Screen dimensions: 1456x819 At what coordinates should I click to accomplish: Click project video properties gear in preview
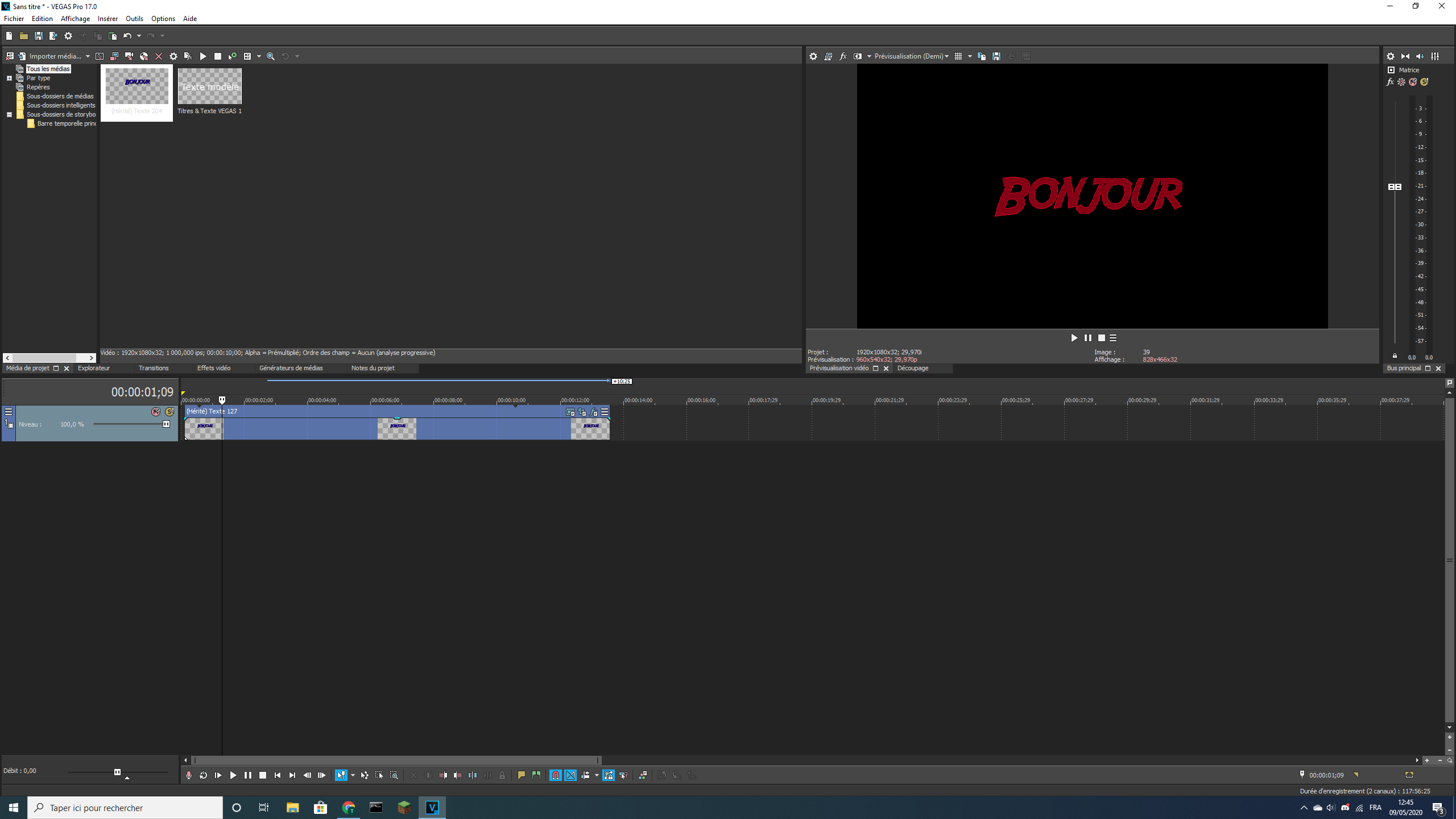tap(813, 56)
